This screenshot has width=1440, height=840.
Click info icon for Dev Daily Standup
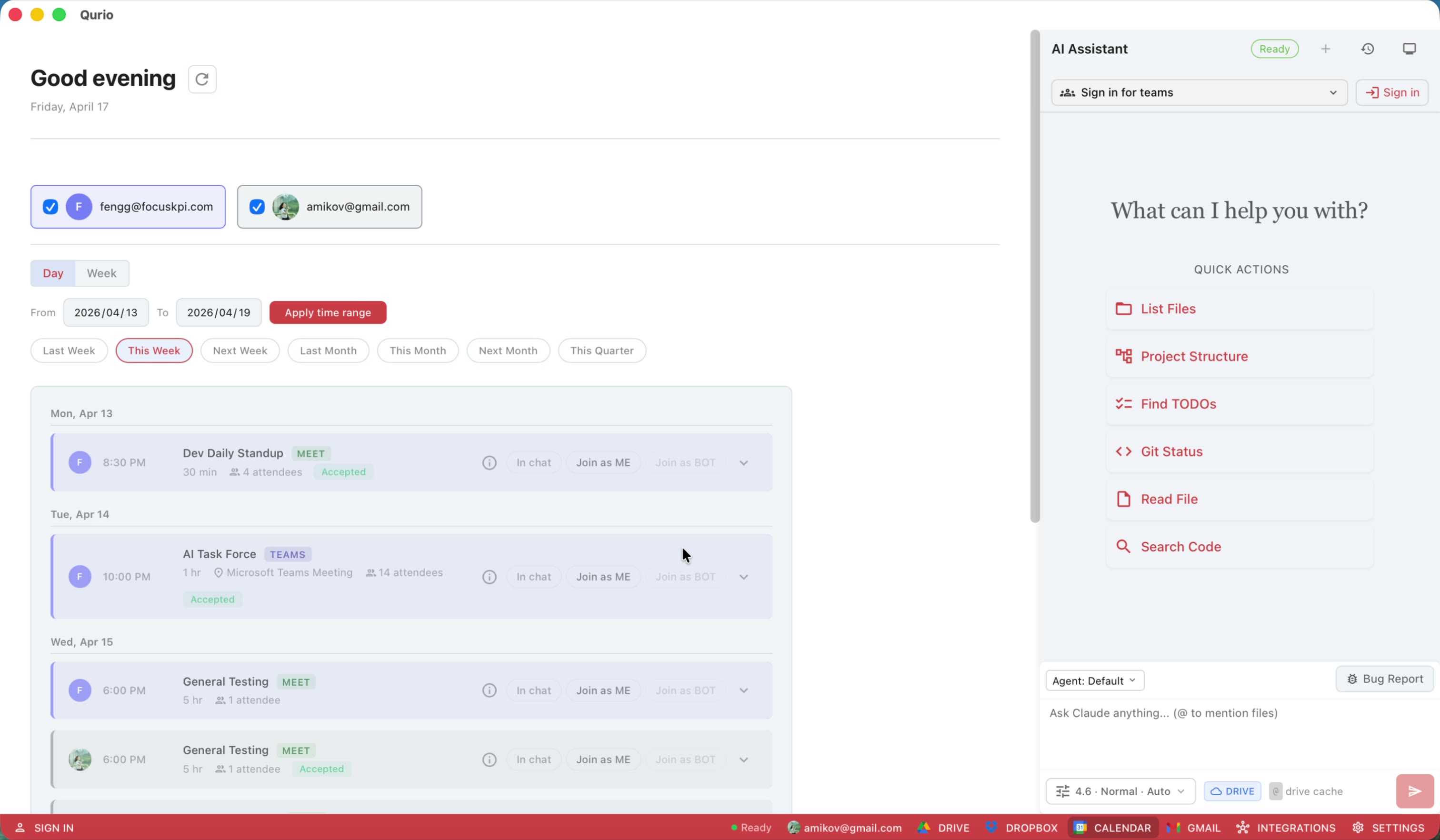(x=489, y=463)
